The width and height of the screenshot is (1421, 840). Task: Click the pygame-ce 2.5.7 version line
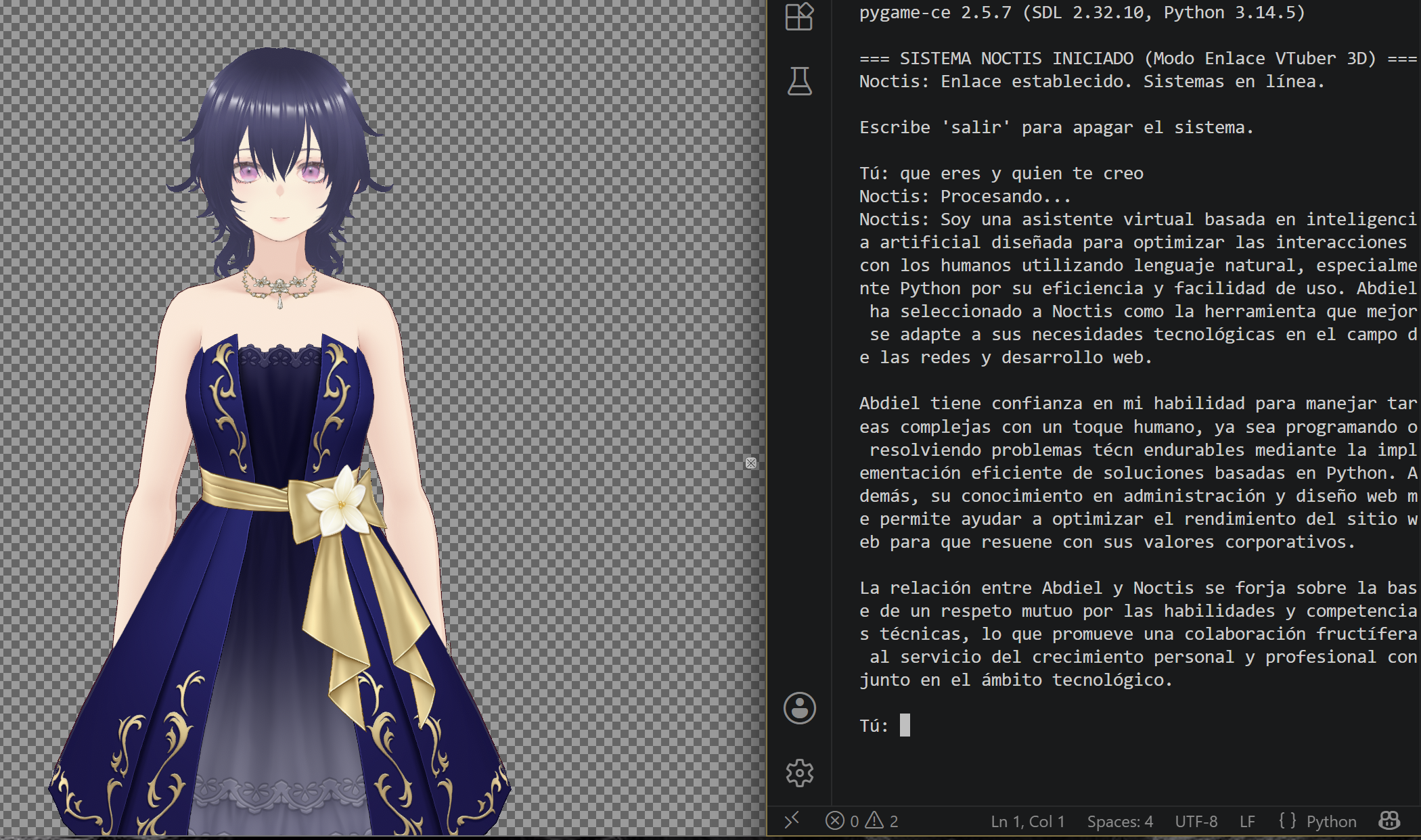pos(1082,12)
